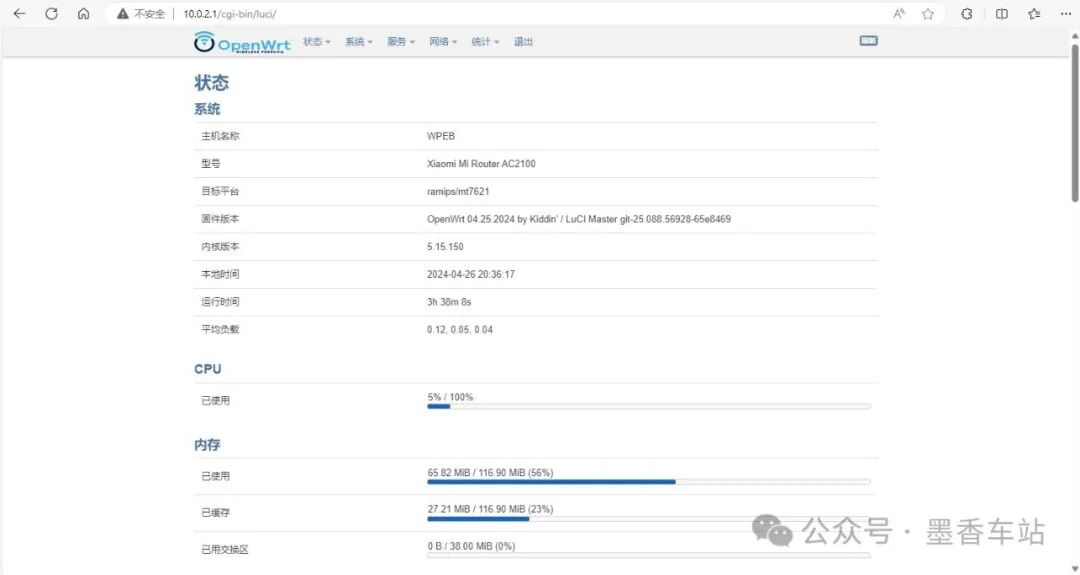This screenshot has width=1080, height=575.
Task: Click the scrollbar down arrow
Action: pos(1074,569)
